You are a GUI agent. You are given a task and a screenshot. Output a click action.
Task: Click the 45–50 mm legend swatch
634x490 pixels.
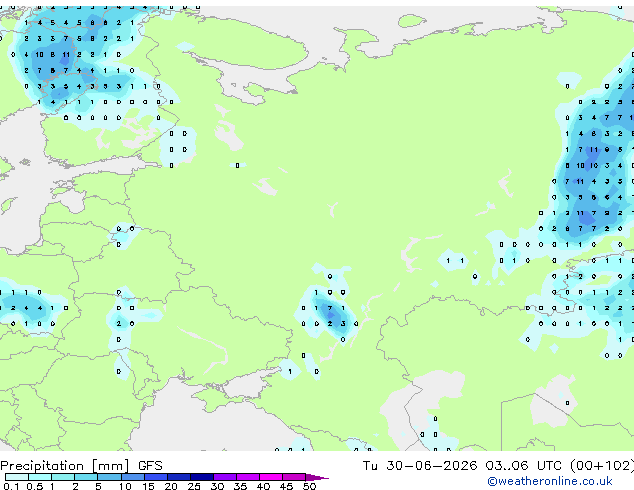[294, 477]
